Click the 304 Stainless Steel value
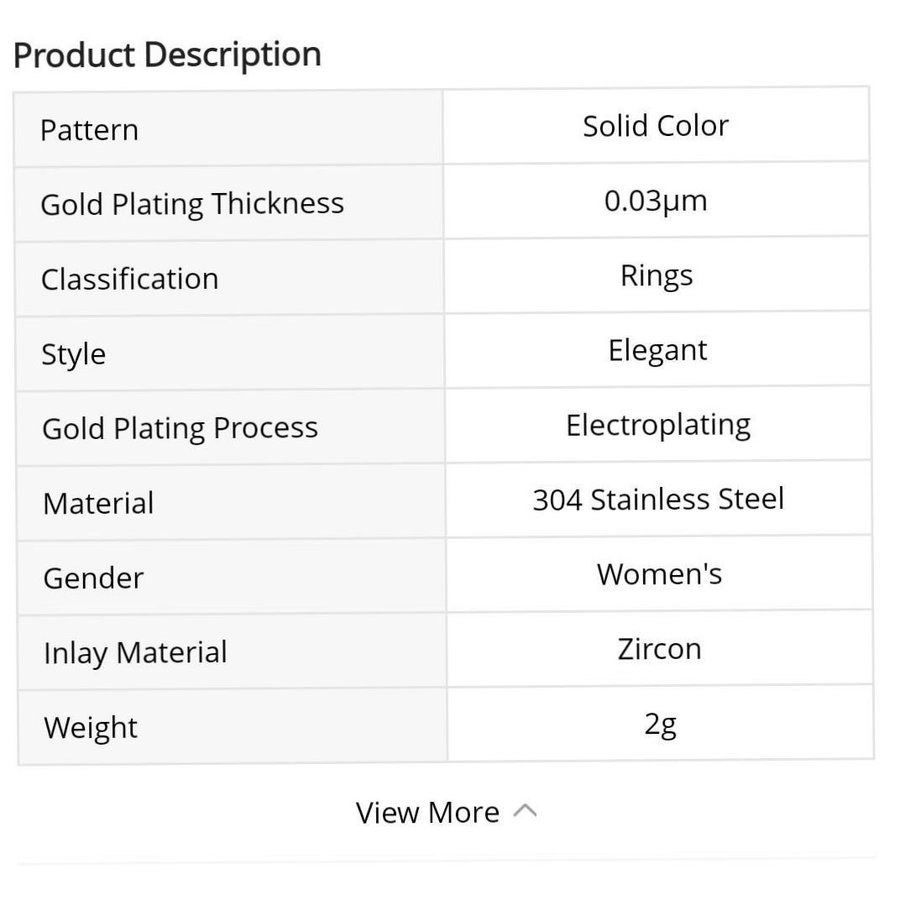This screenshot has width=900, height=900. click(658, 499)
